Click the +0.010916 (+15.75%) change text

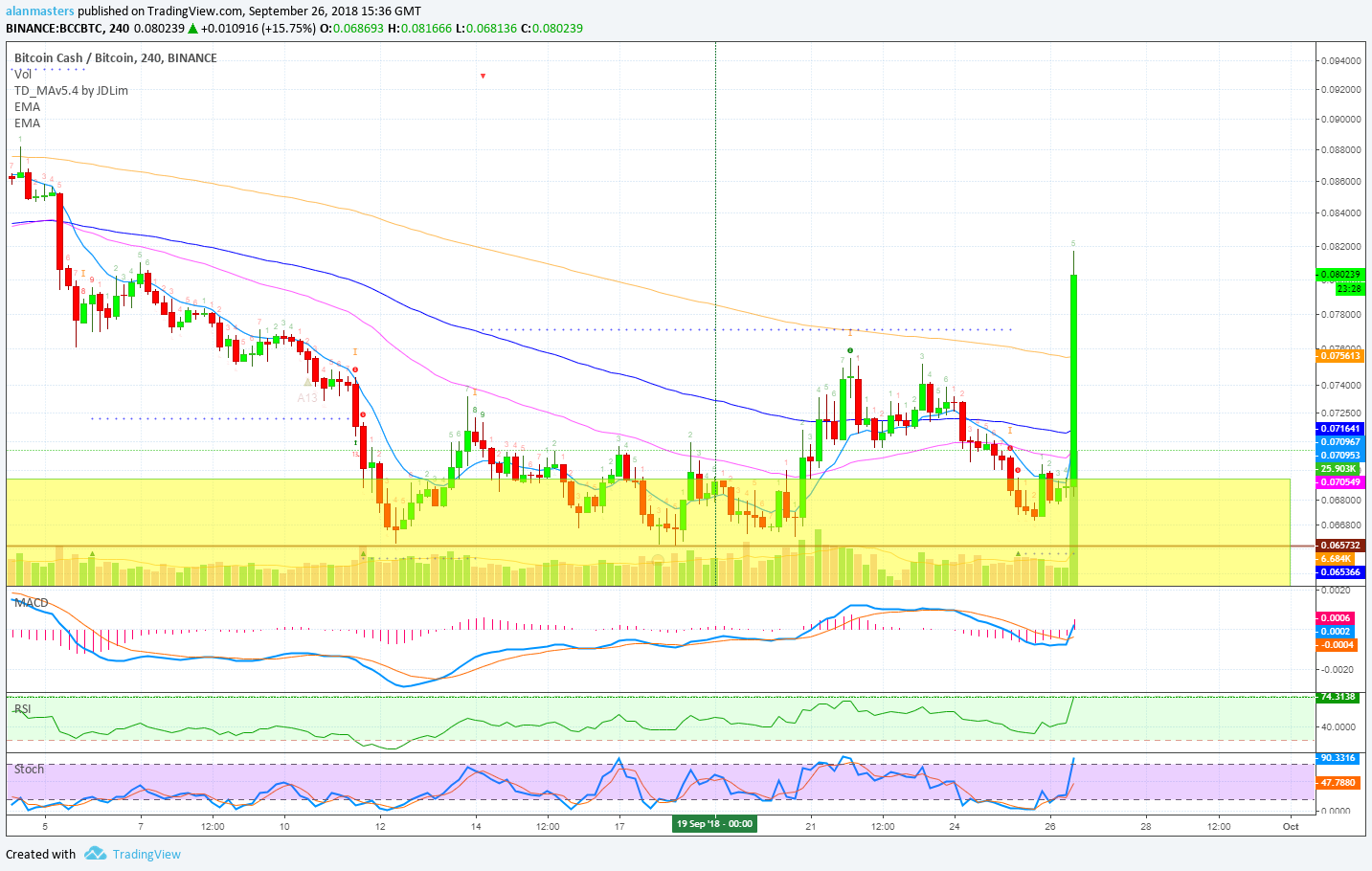coord(258,28)
